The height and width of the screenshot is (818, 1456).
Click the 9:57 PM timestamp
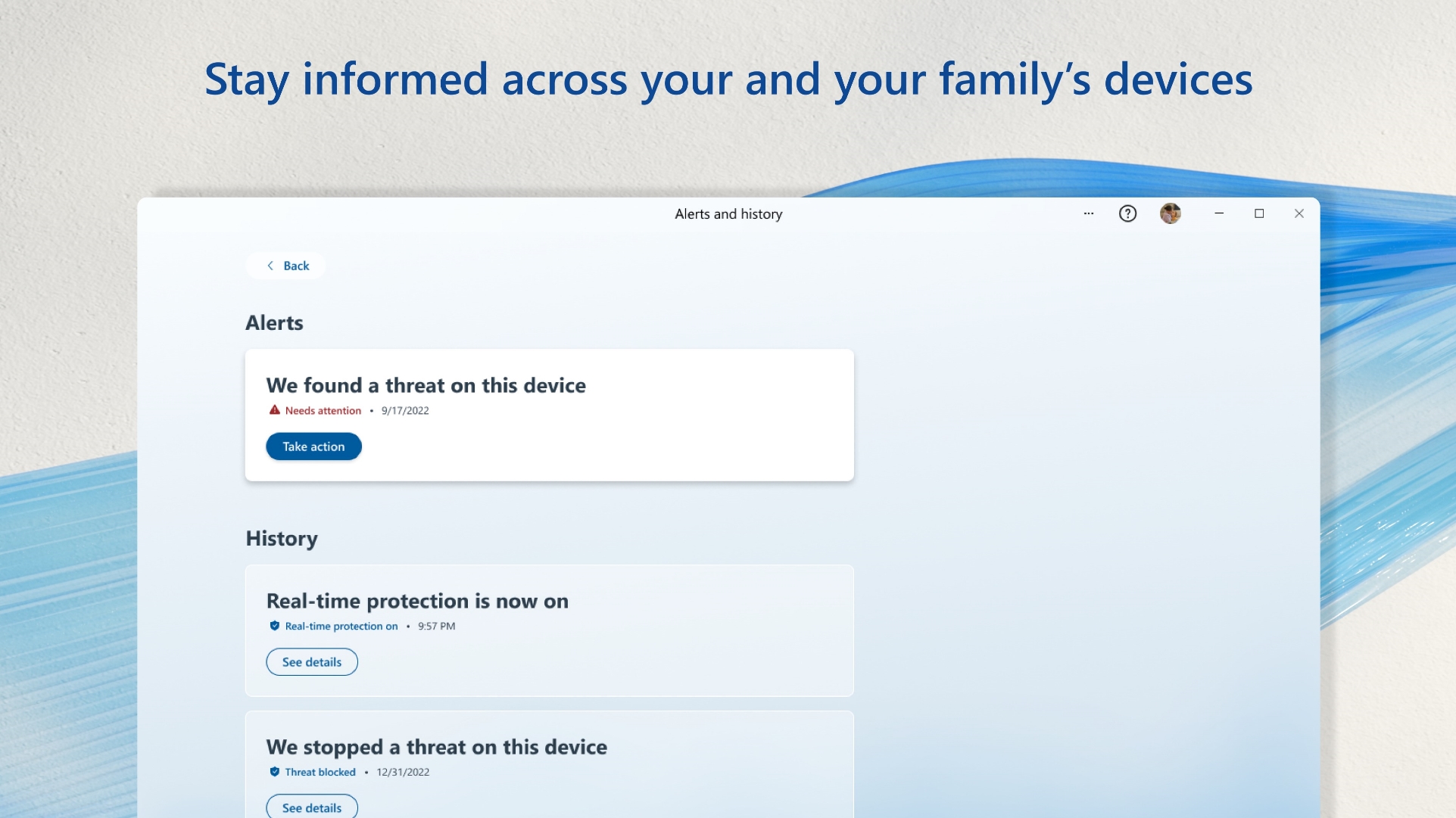(437, 627)
